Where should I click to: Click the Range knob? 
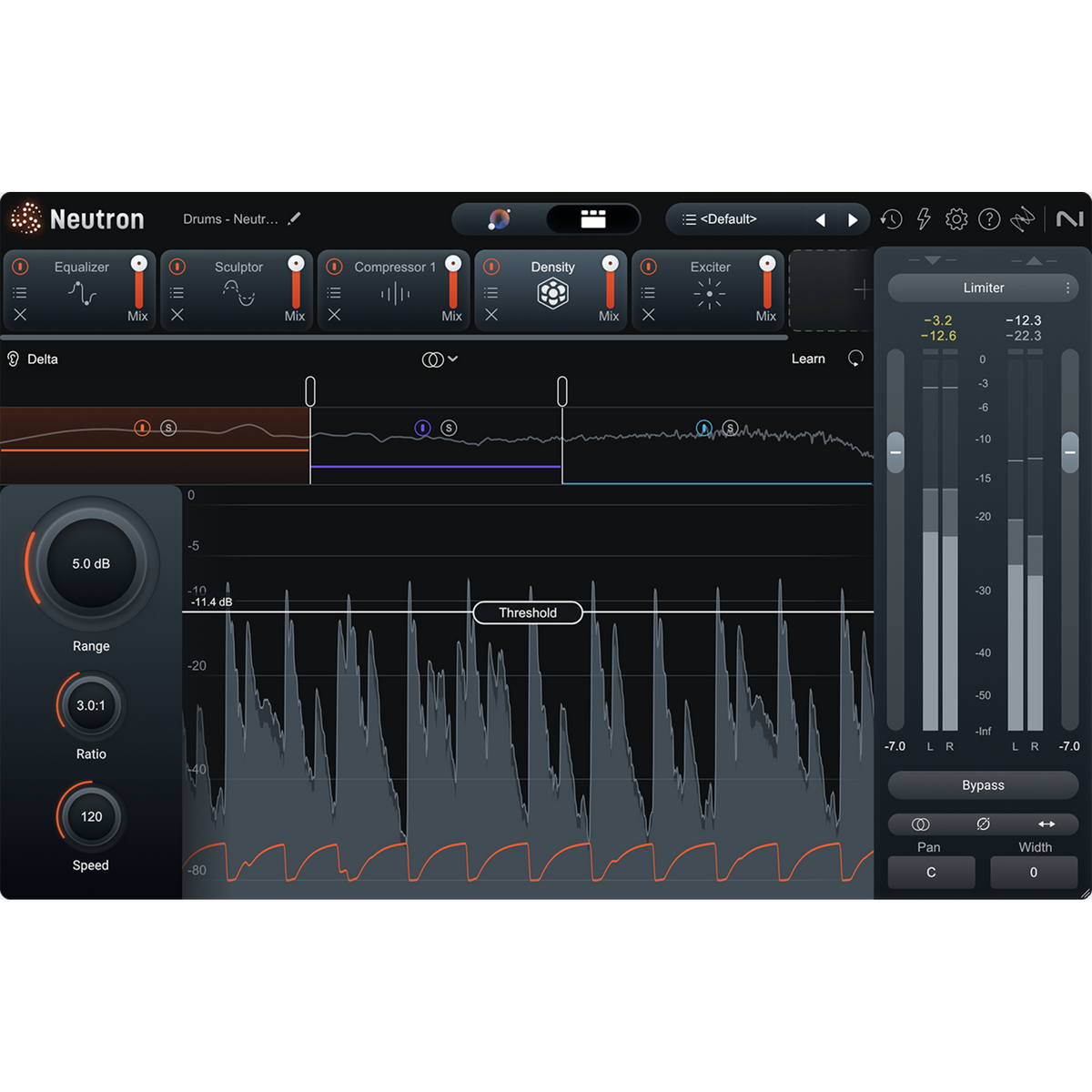[91, 564]
